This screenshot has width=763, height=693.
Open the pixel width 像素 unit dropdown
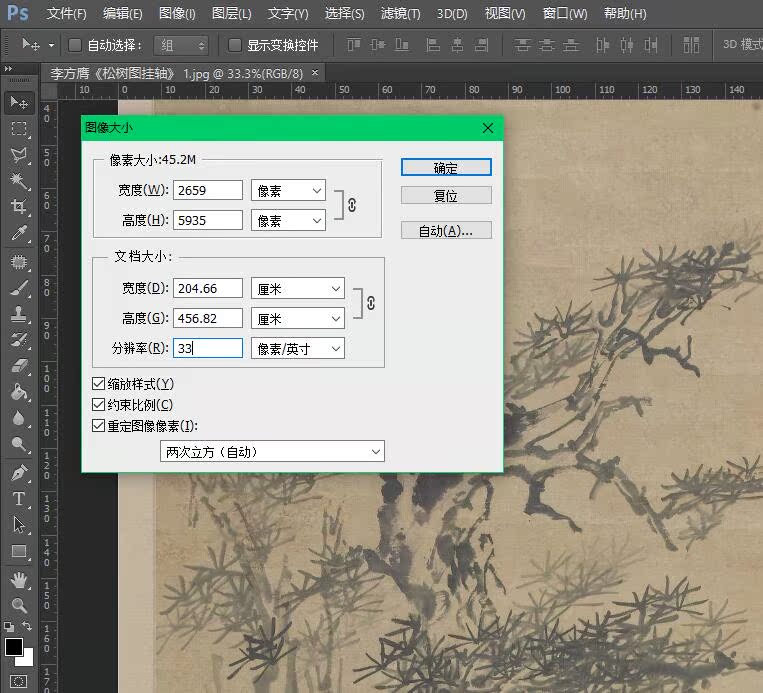[x=289, y=190]
